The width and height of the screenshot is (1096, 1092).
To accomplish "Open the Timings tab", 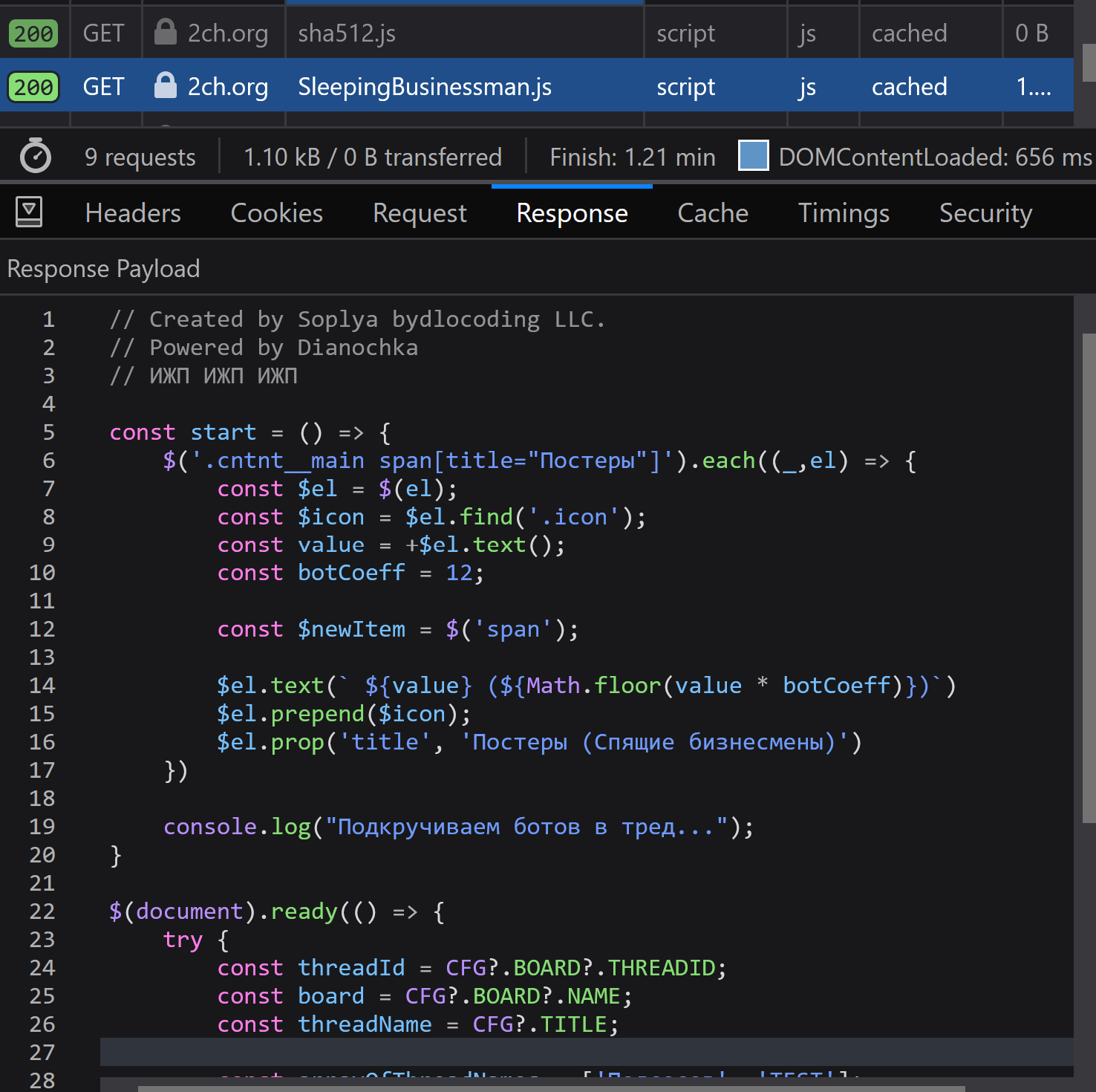I will [x=844, y=213].
